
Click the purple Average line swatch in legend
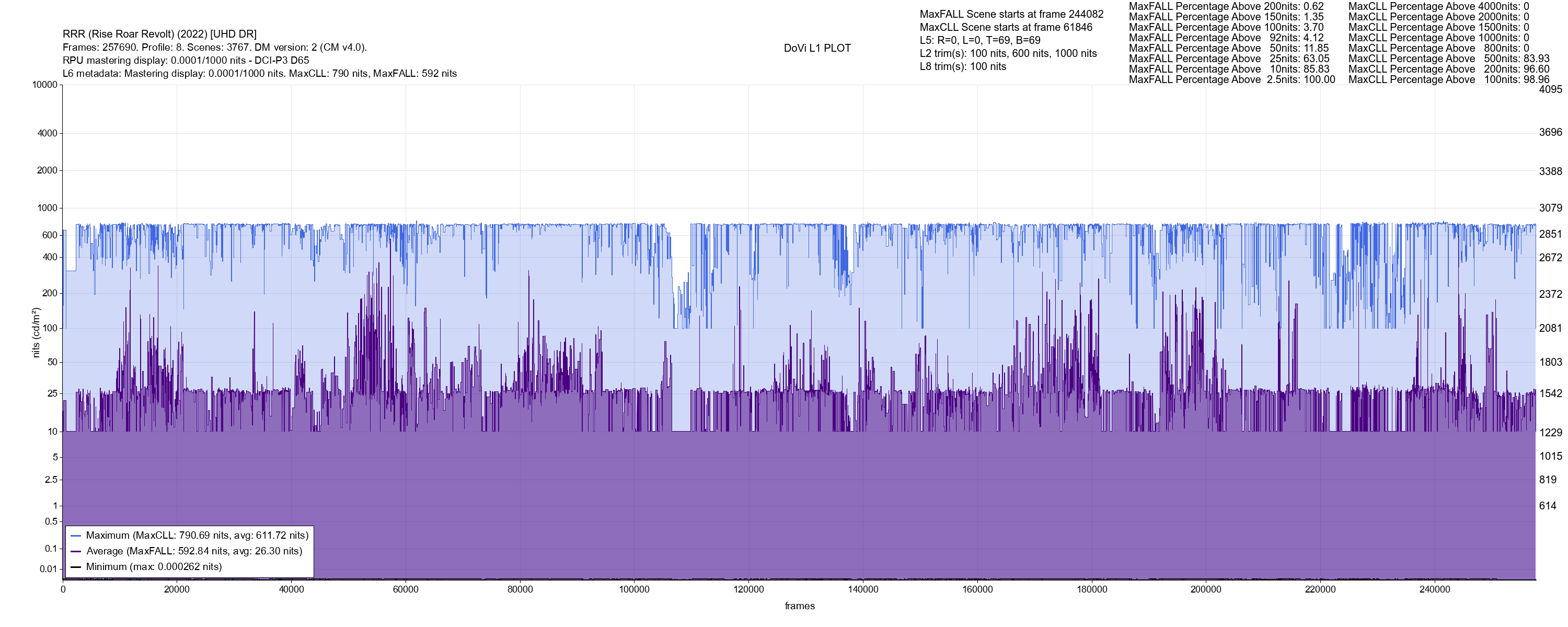(76, 552)
